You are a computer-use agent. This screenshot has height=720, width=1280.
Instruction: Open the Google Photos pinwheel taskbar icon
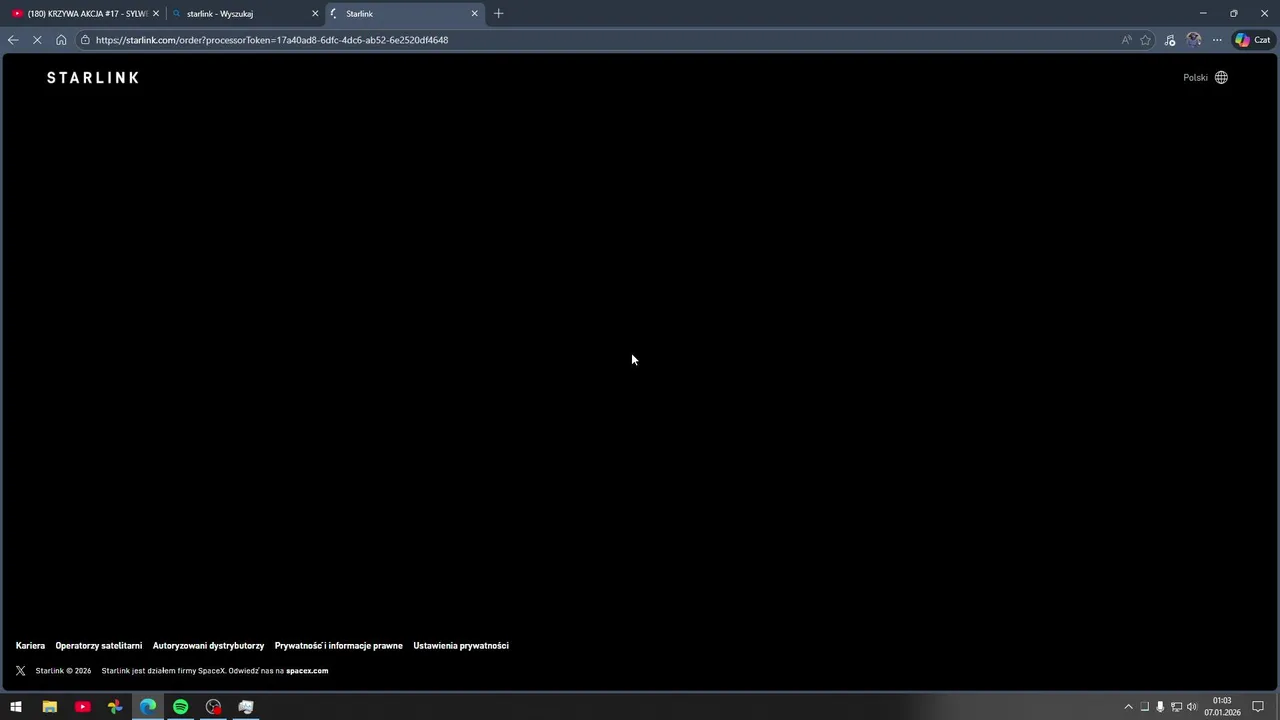point(115,707)
